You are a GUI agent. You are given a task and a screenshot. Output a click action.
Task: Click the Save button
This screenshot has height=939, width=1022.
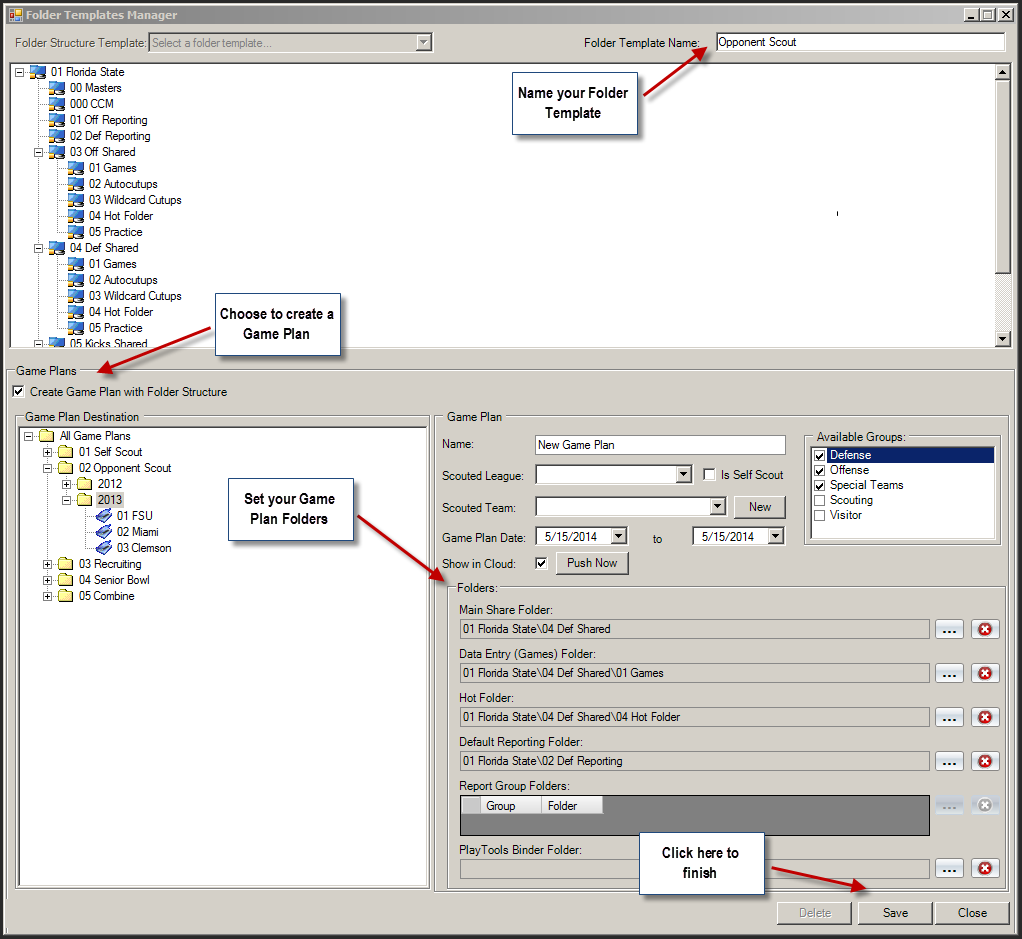[x=895, y=913]
